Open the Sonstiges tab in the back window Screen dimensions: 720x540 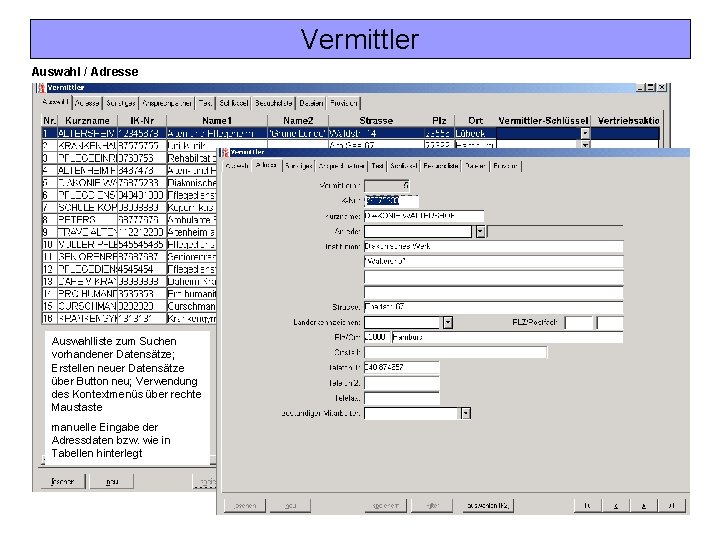pos(120,103)
